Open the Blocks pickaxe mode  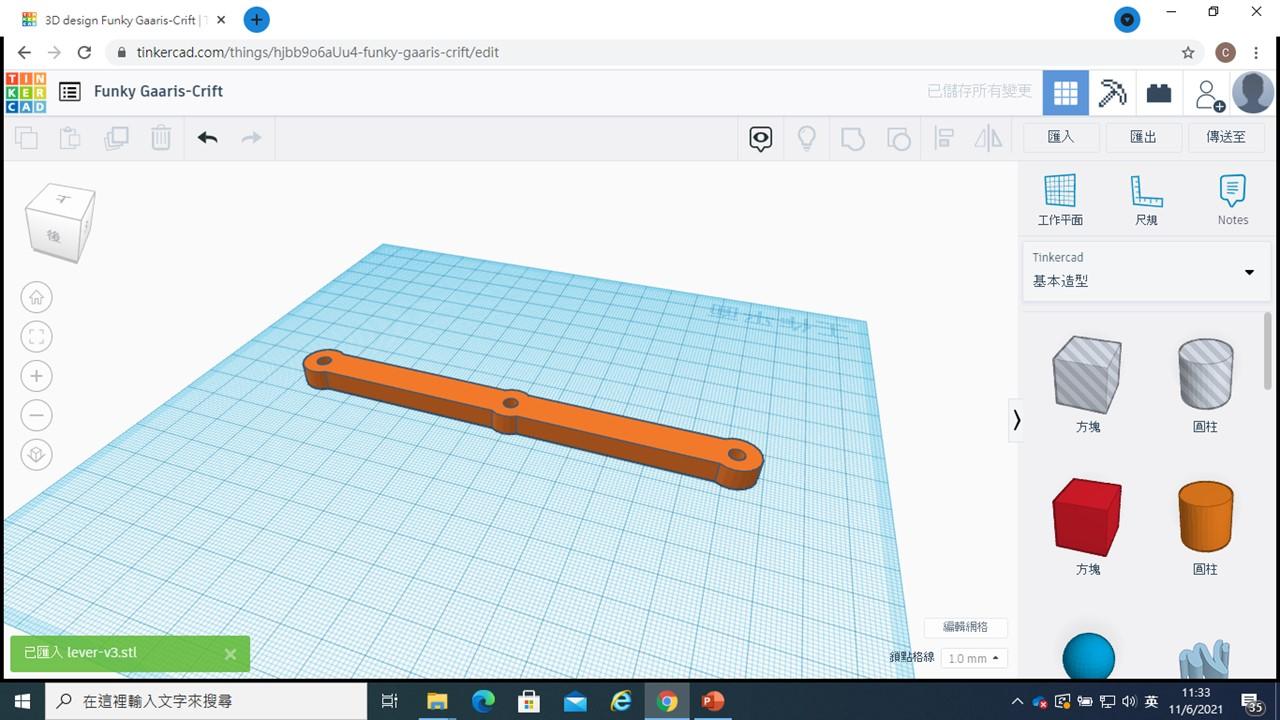coord(1112,93)
